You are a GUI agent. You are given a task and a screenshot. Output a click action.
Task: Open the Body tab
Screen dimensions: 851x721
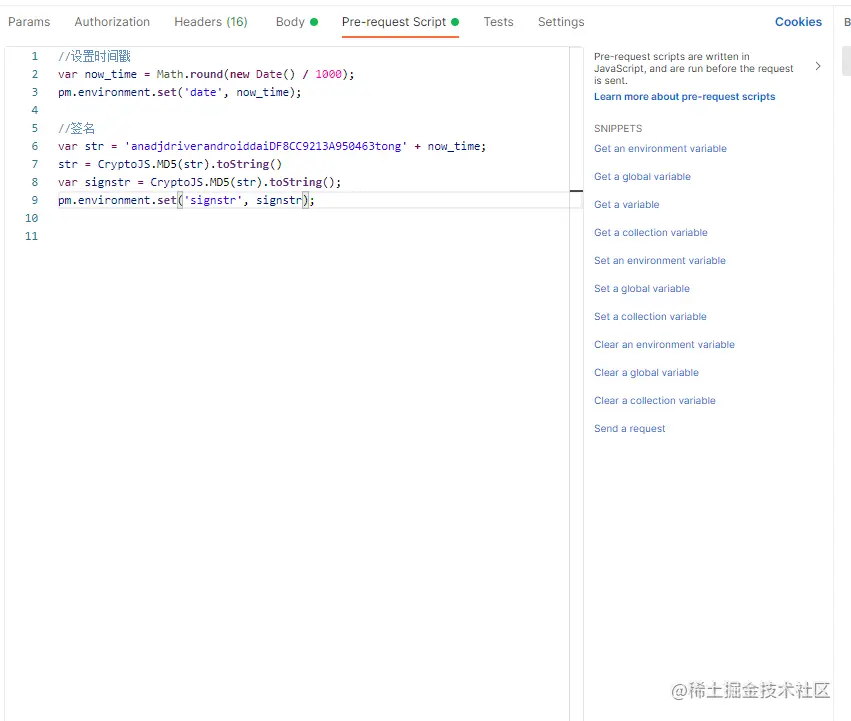point(289,21)
